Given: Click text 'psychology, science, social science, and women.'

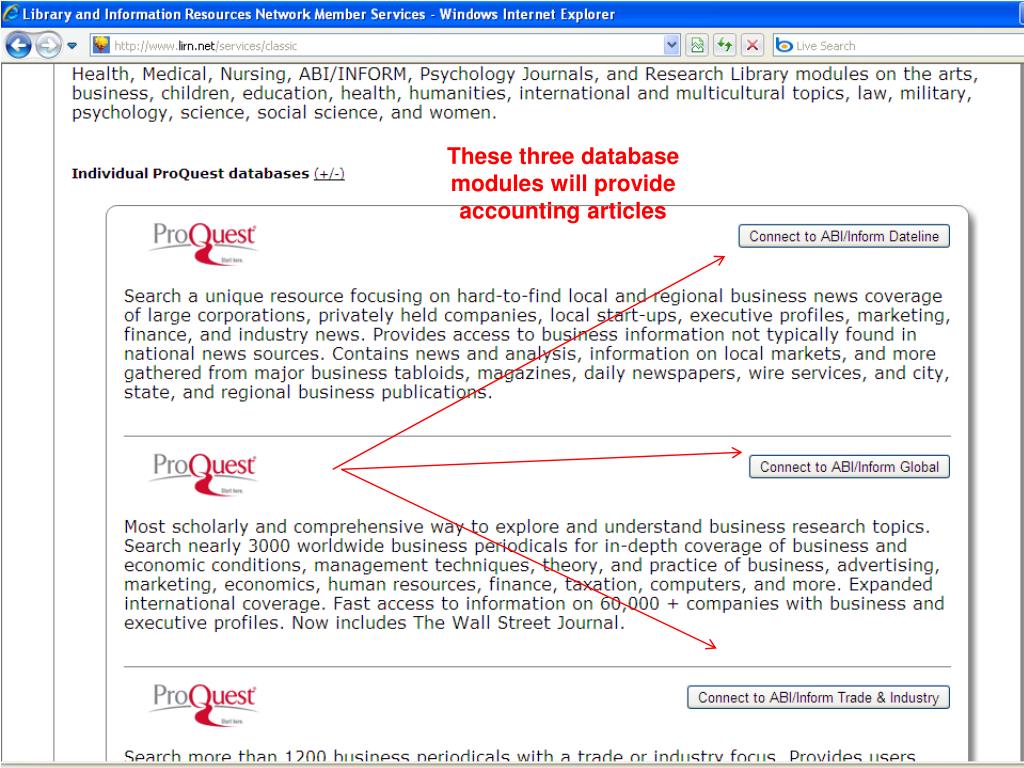Looking at the screenshot, I should click(284, 113).
